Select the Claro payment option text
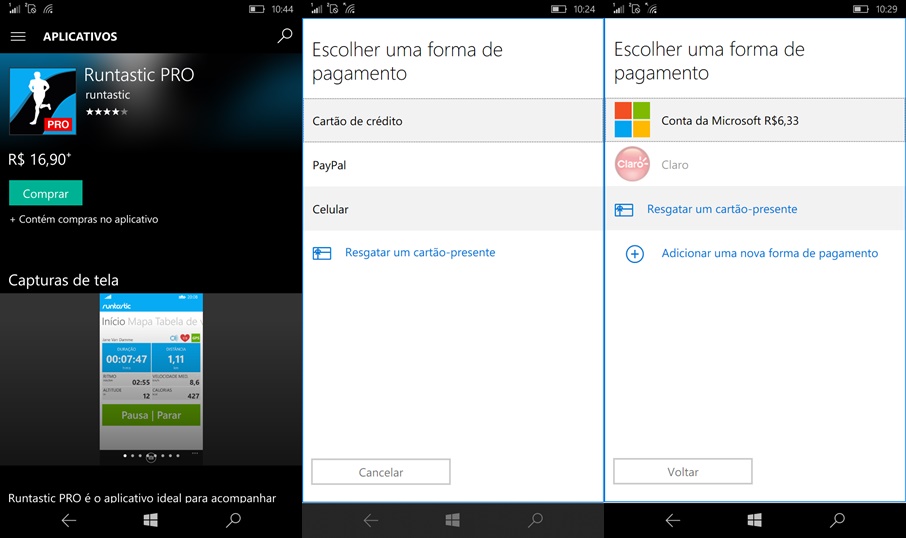Screen dimensions: 906x538 [675, 165]
